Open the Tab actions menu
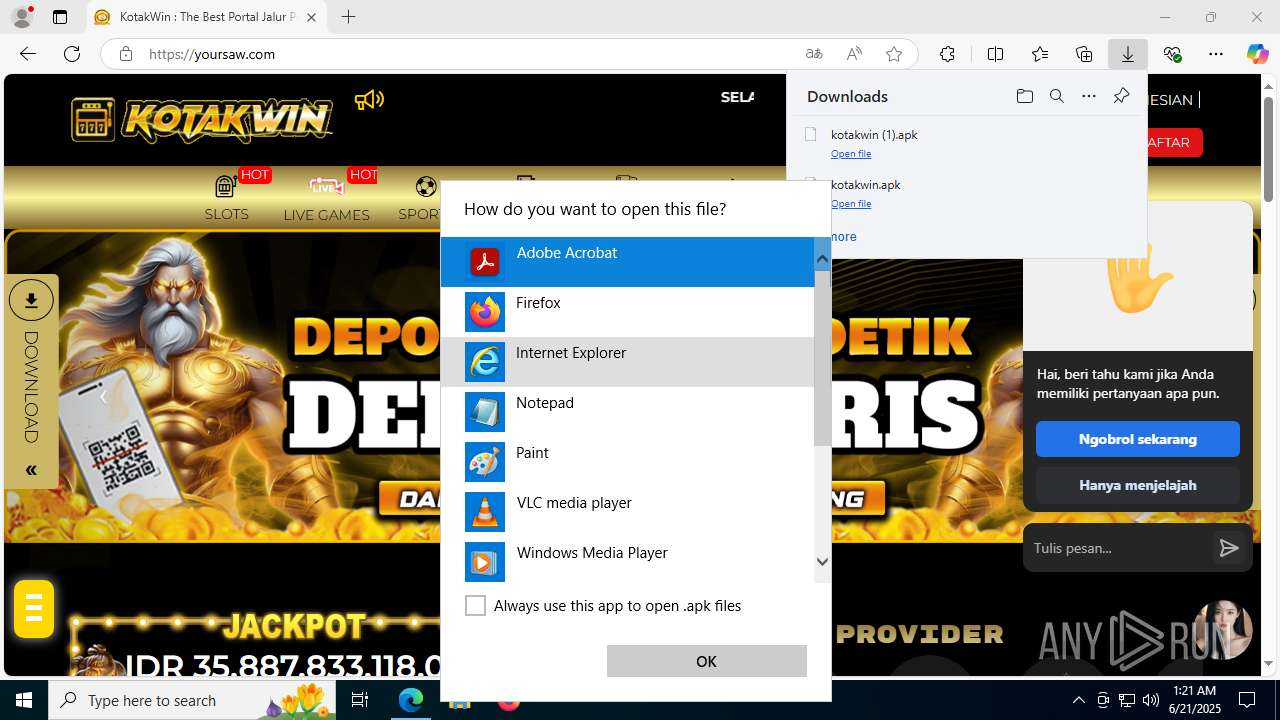This screenshot has width=1280, height=720. [x=60, y=17]
